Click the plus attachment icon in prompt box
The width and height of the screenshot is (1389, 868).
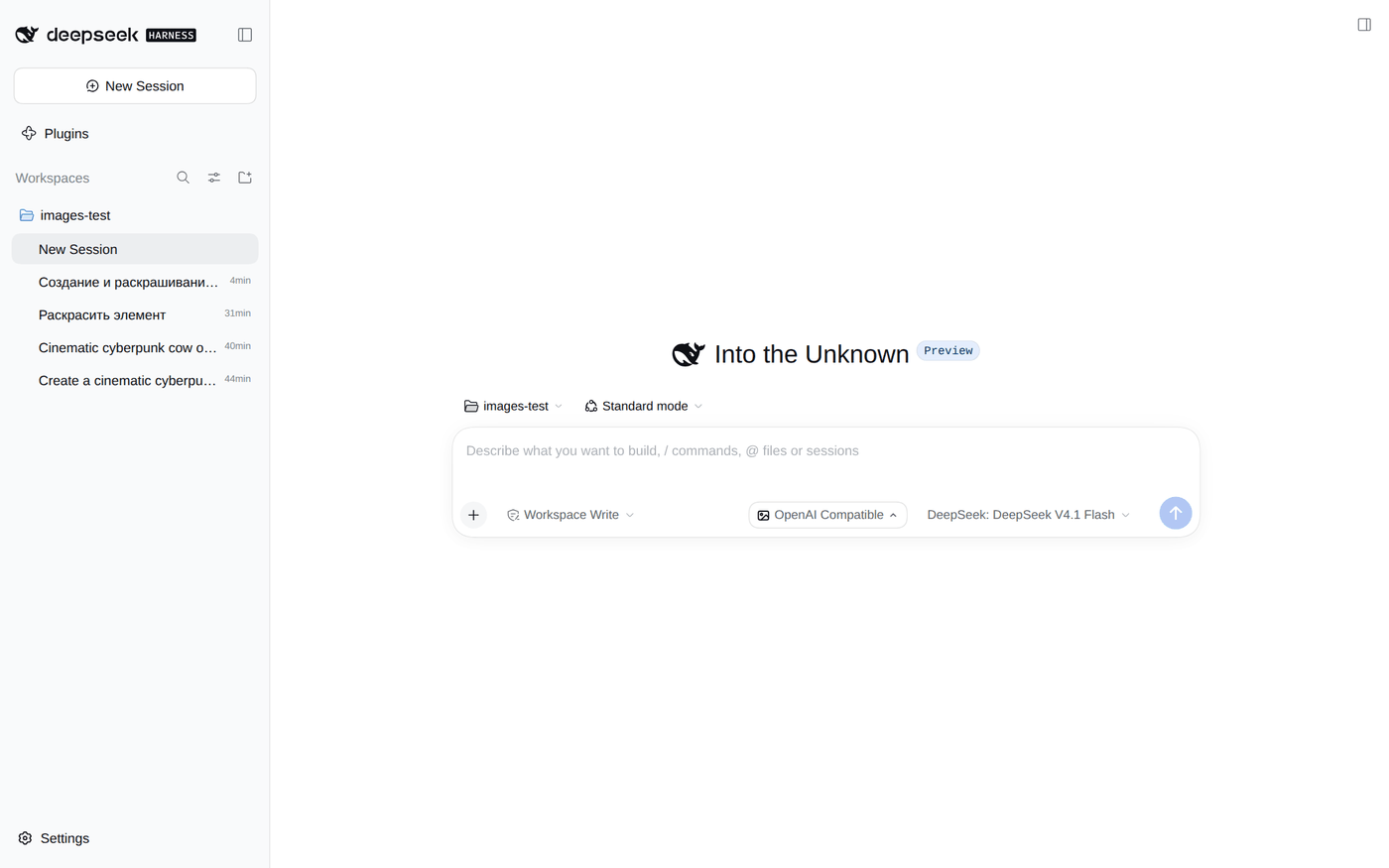[473, 515]
